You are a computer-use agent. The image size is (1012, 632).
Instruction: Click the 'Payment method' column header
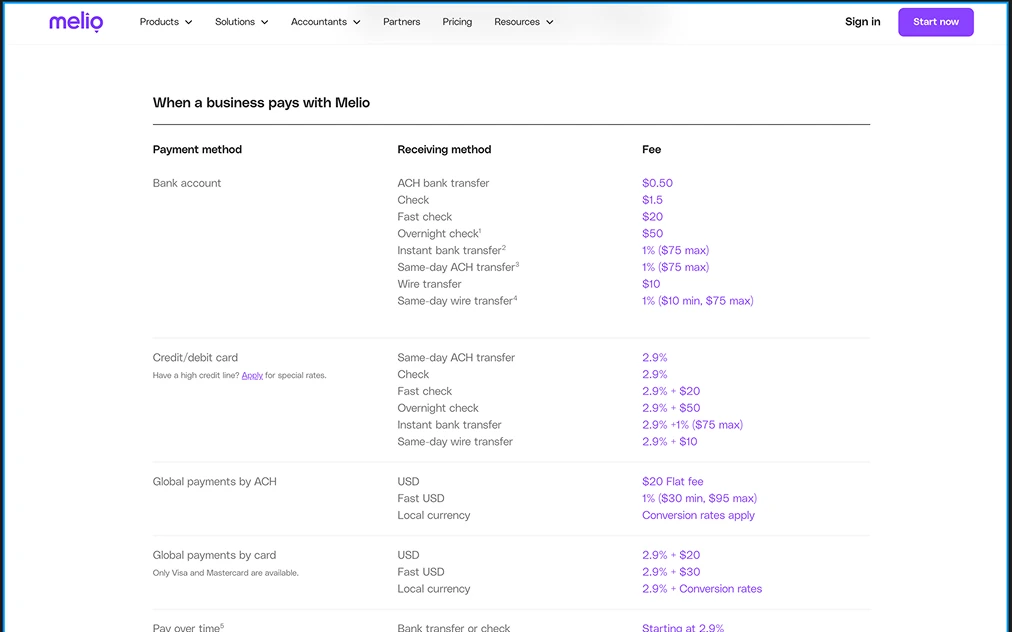tap(197, 149)
